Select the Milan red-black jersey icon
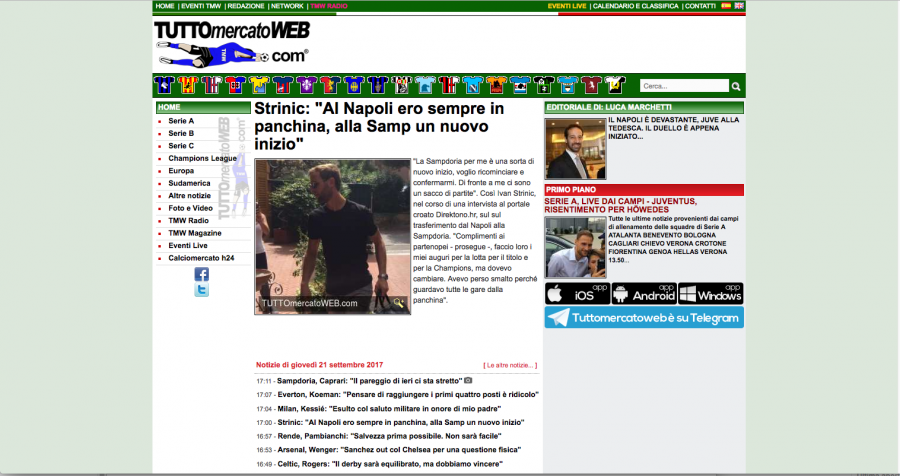This screenshot has height=476, width=900. tap(449, 85)
